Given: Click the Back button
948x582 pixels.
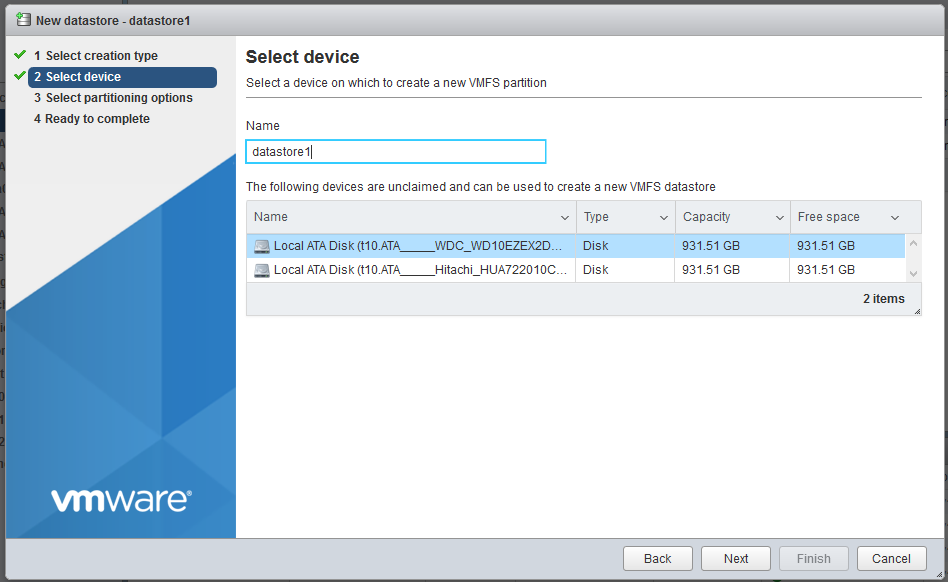Looking at the screenshot, I should click(x=657, y=558).
